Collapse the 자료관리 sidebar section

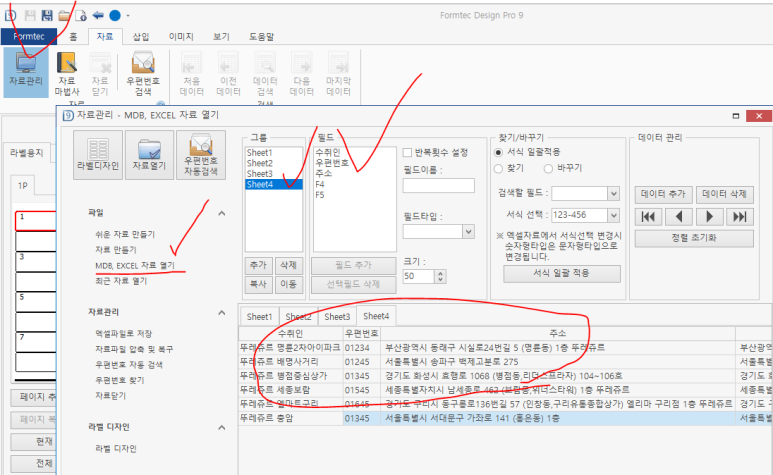(222, 313)
